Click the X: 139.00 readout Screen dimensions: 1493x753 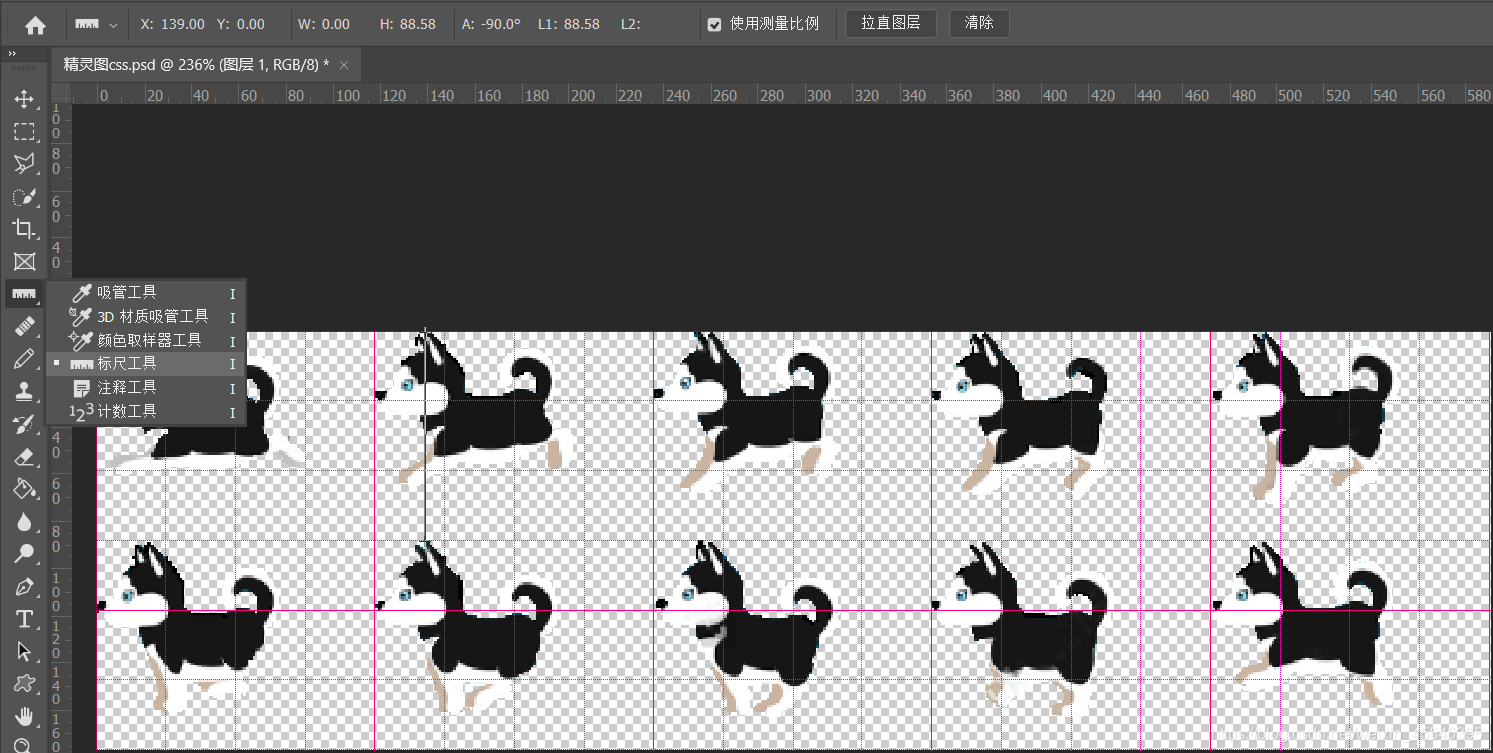coord(173,24)
